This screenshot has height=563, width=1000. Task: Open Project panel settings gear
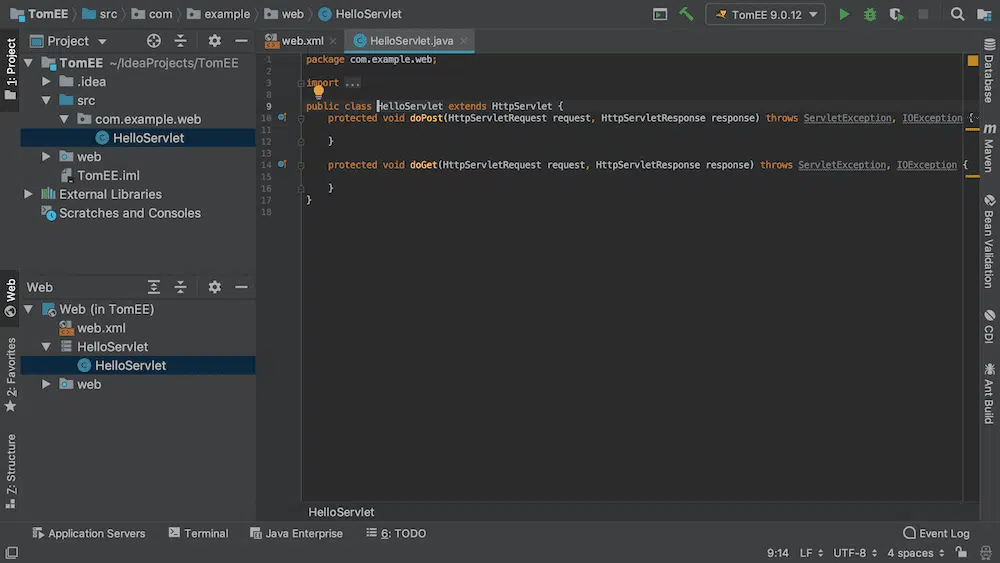point(214,41)
